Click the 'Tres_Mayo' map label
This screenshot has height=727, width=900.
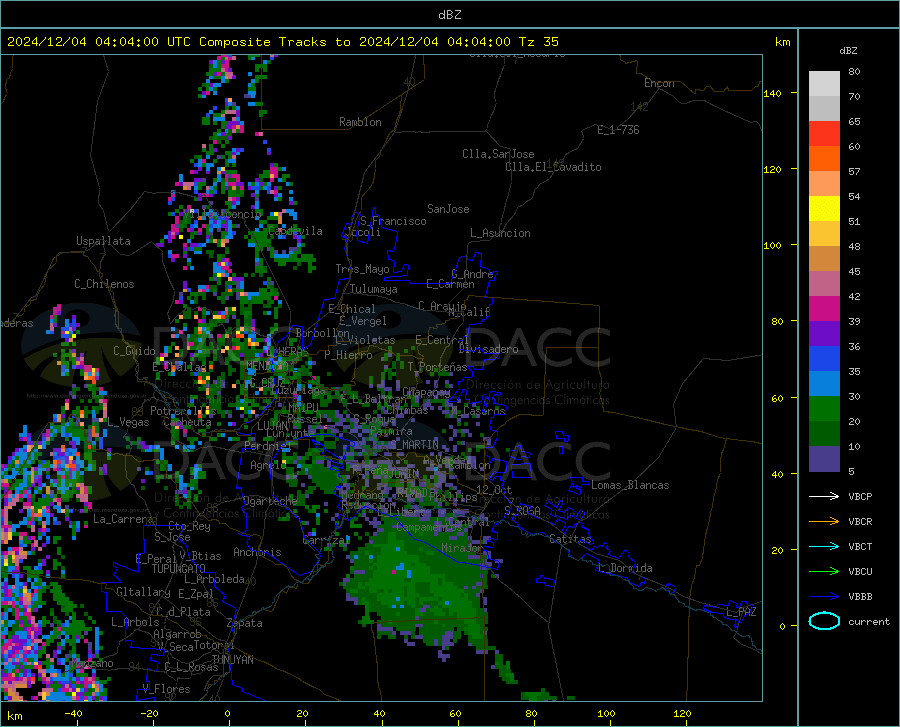[x=362, y=269]
